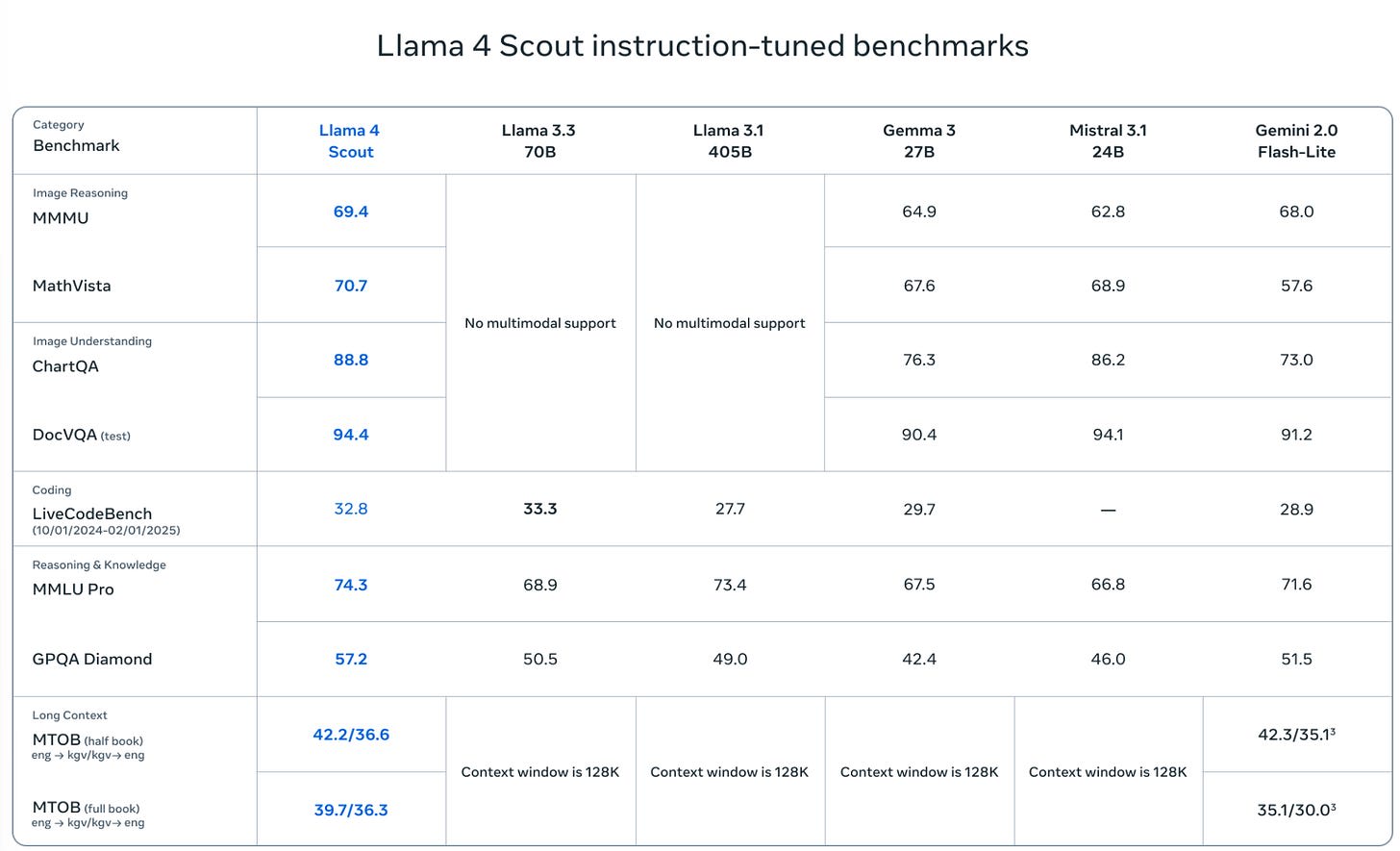Click the Llama 3.3 'No multimodal support' cell
The height and width of the screenshot is (851, 1400).
coord(539,323)
